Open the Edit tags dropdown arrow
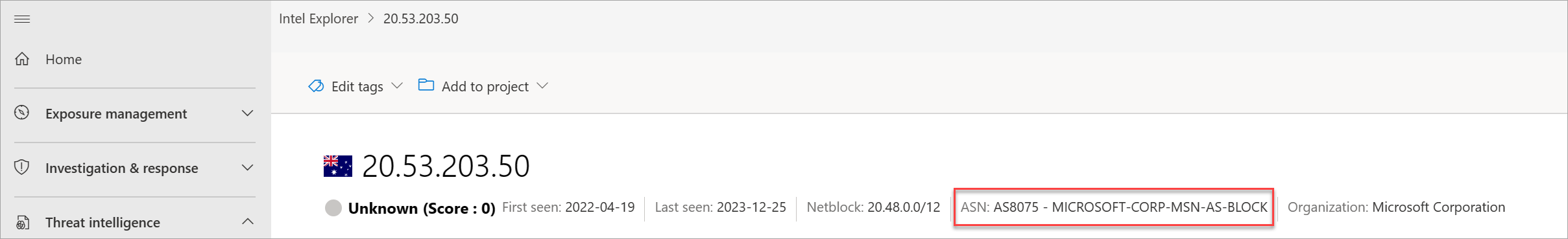The height and width of the screenshot is (239, 1568). pos(398,85)
